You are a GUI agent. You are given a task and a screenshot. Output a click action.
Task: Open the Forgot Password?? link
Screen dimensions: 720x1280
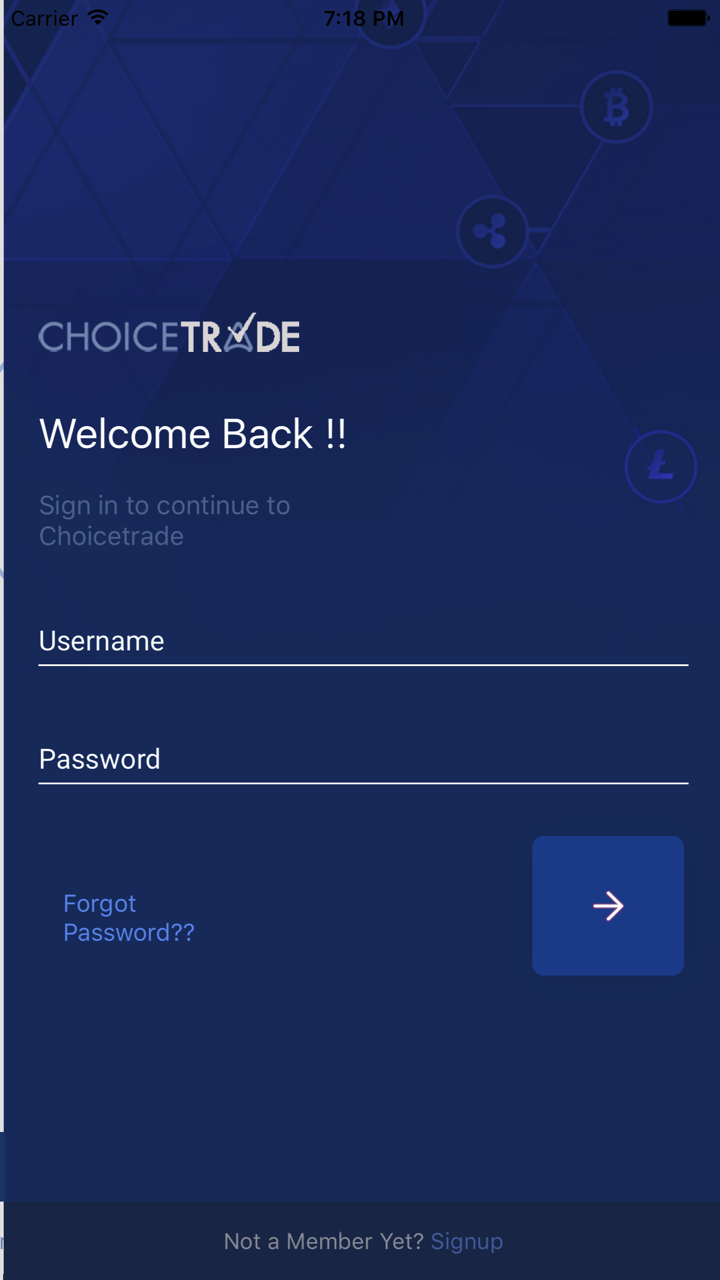click(129, 918)
